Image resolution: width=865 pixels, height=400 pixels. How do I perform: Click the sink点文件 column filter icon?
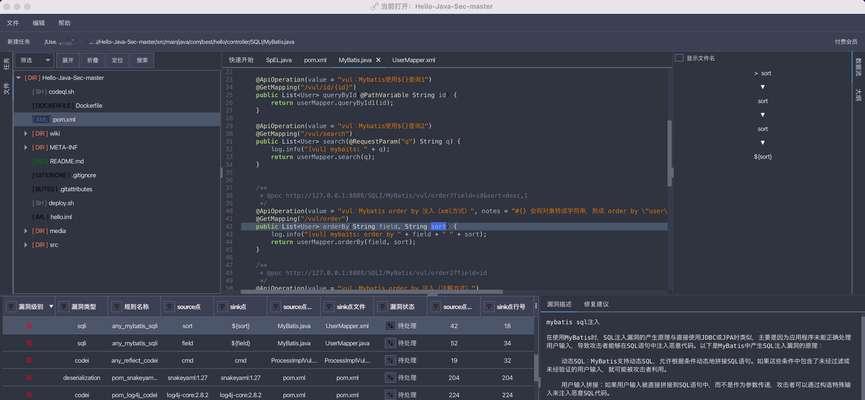coord(329,307)
